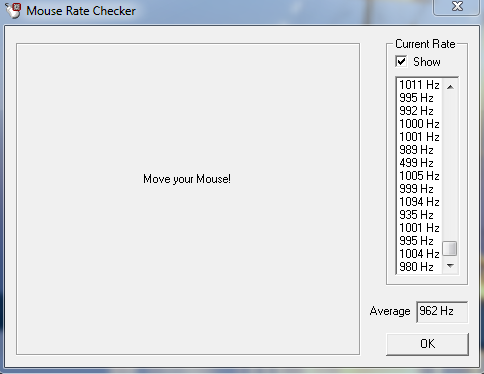Click the Average rate field showing 962 Hz
484x374 pixels.
click(x=442, y=311)
